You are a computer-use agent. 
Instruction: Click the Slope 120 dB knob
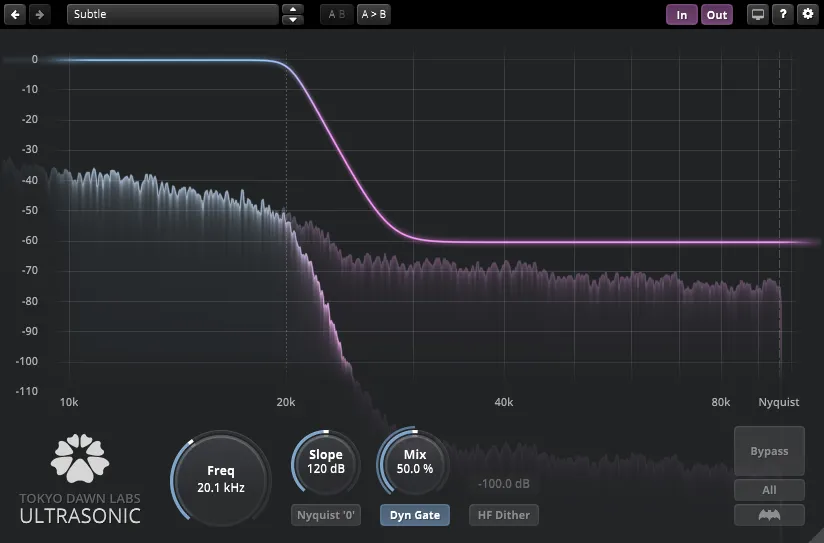click(326, 463)
